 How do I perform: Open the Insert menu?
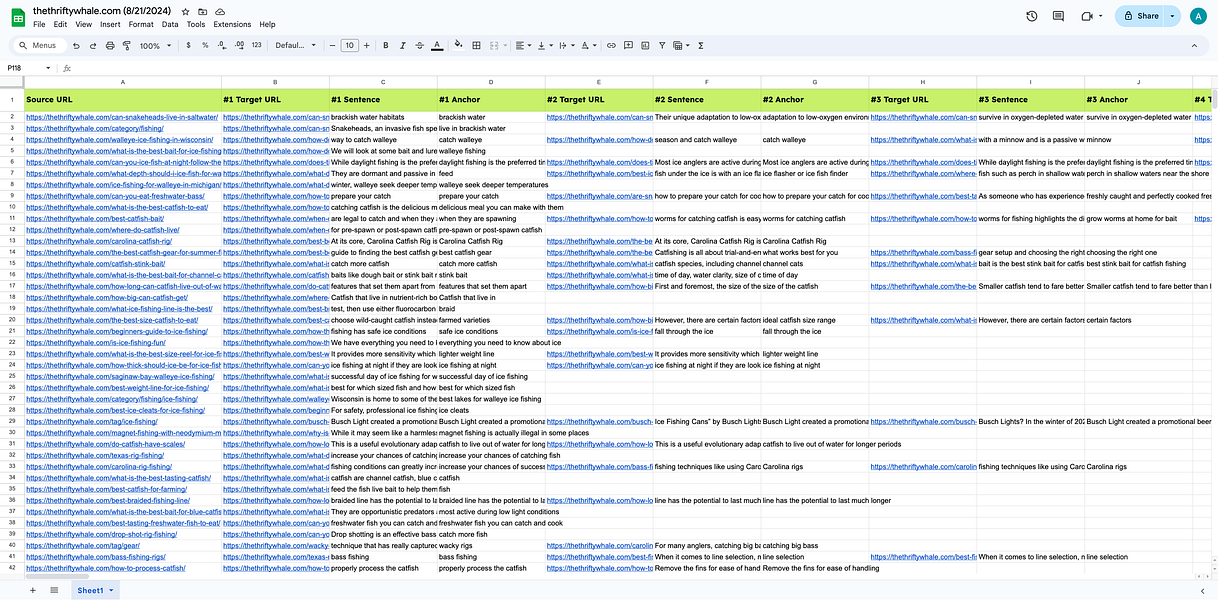click(x=110, y=24)
